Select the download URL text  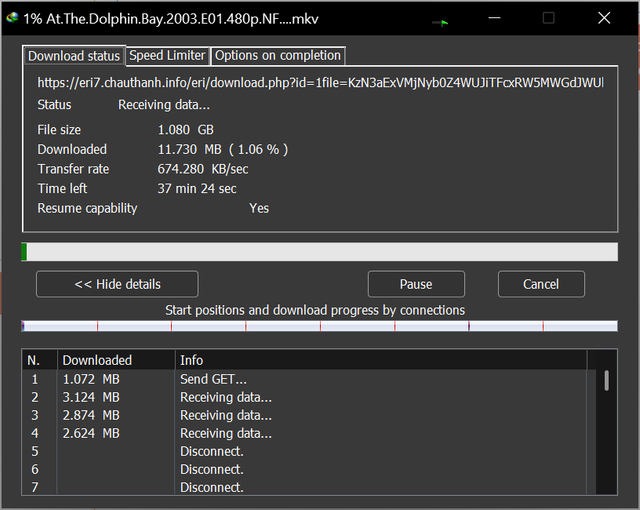320,83
